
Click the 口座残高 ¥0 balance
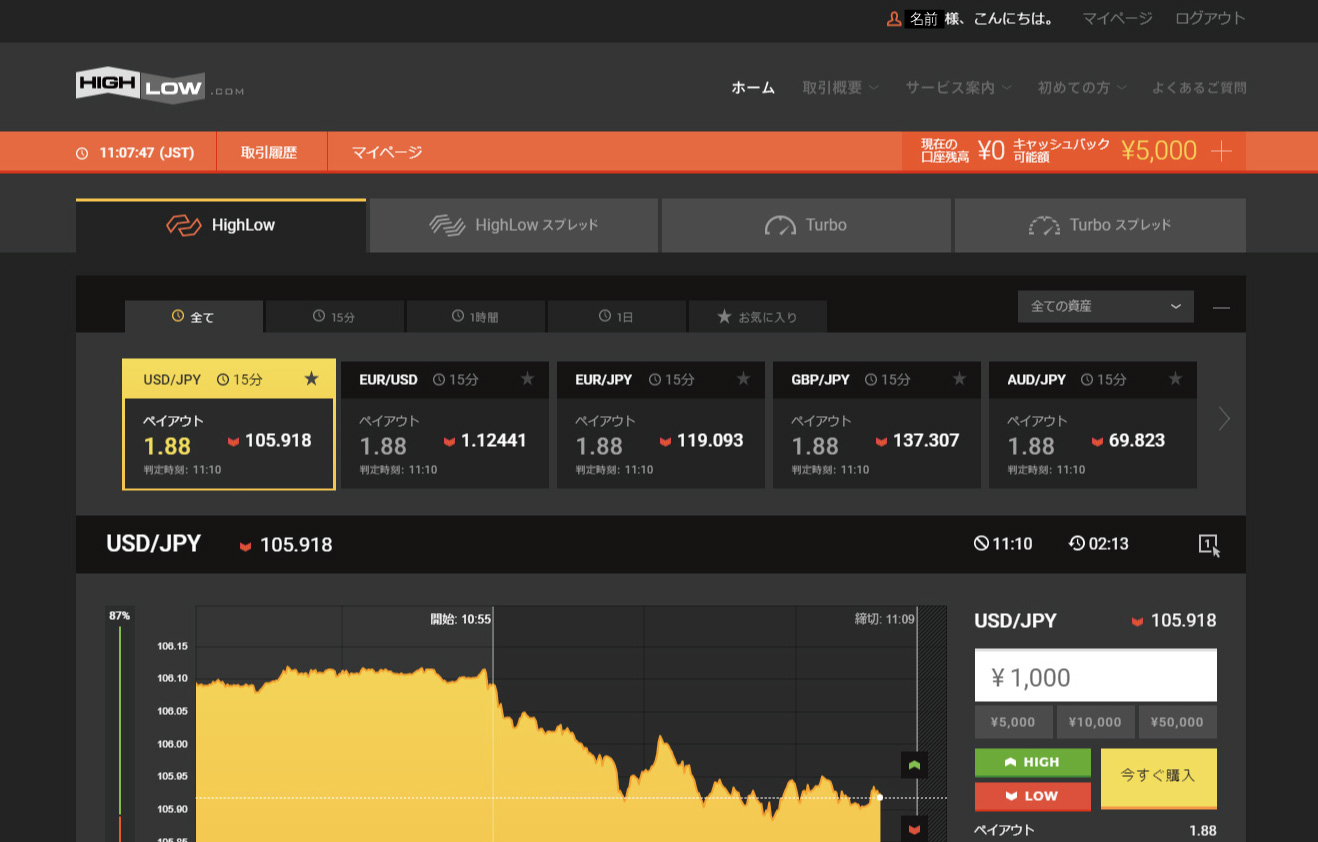click(990, 151)
